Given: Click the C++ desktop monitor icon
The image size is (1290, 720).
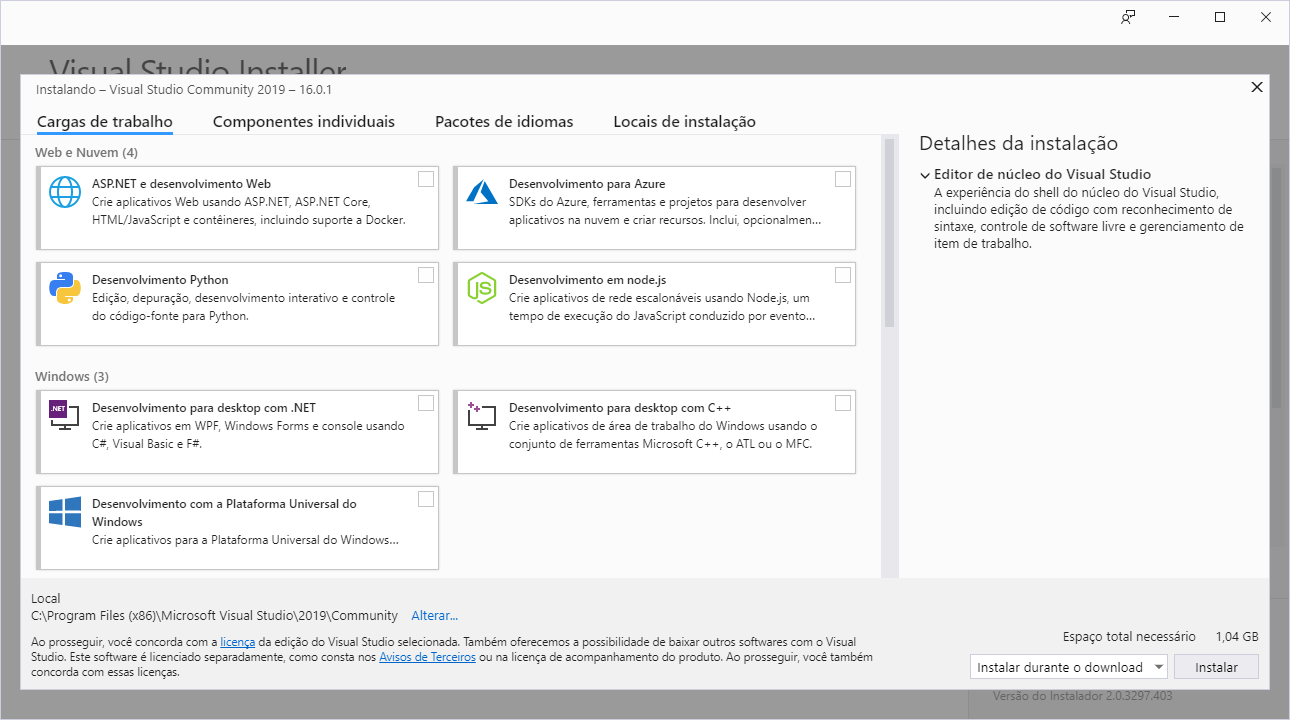Looking at the screenshot, I should (x=482, y=416).
